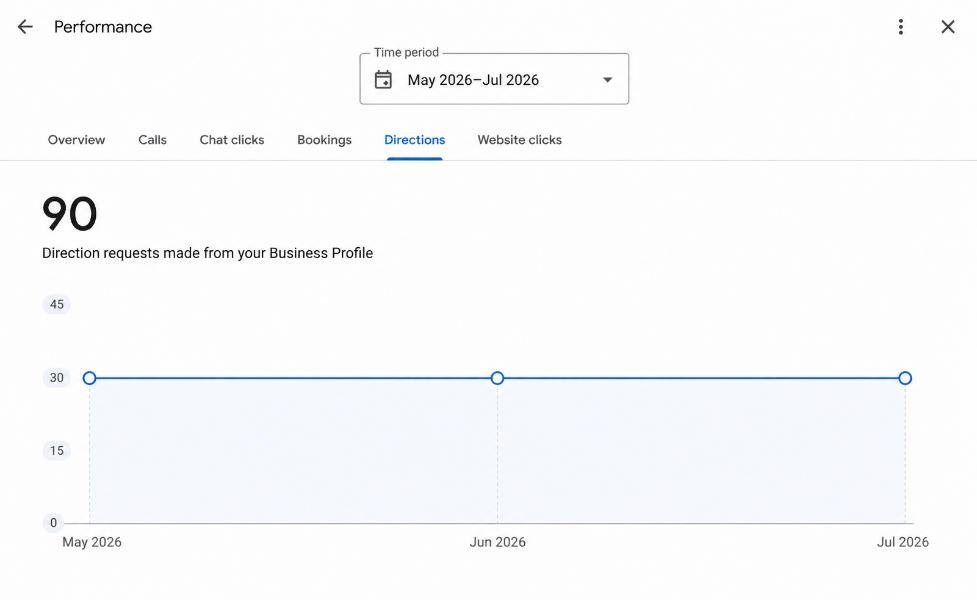Switch to the Chat clicks tab
The width and height of the screenshot is (977, 600).
click(x=232, y=140)
